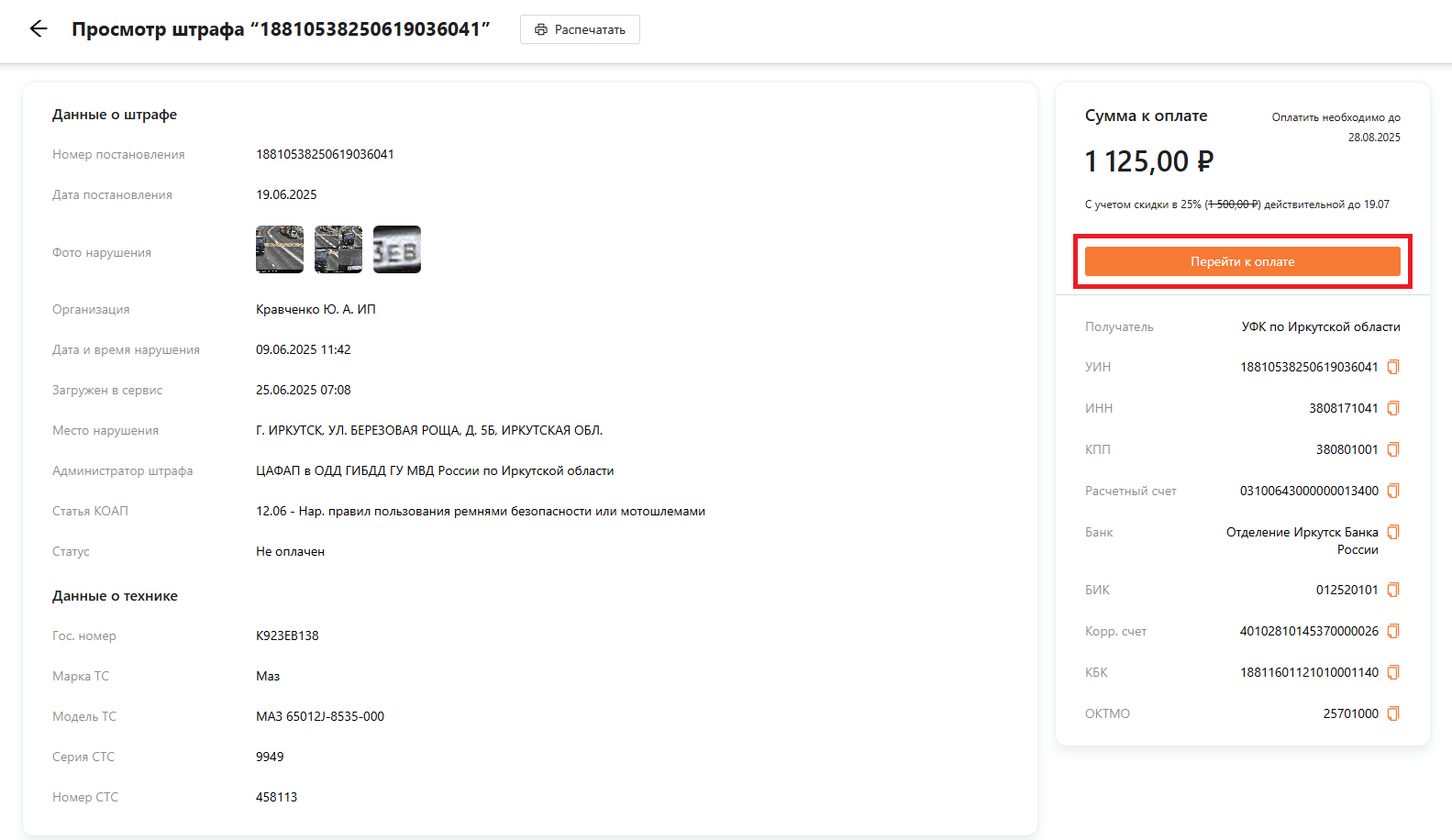Open the second violation photo thumbnail
Screen dimensions: 1452x840
tap(338, 249)
